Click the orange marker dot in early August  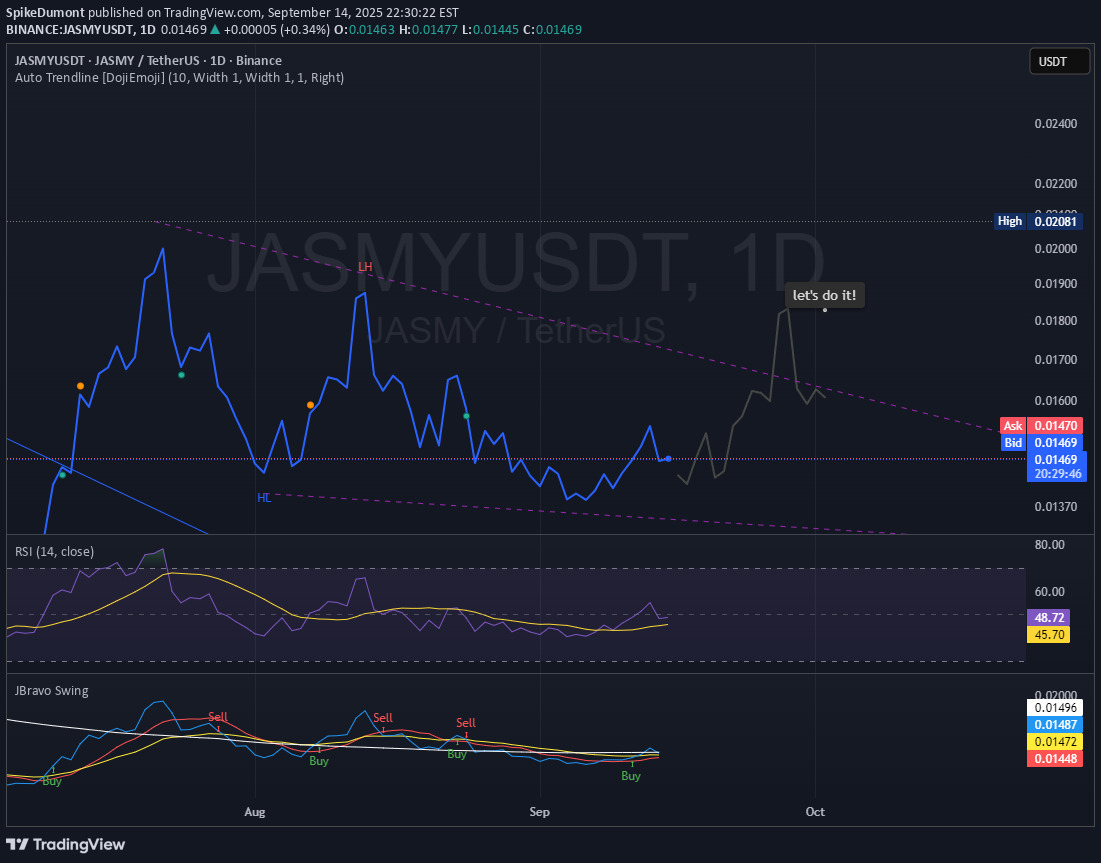pos(310,405)
